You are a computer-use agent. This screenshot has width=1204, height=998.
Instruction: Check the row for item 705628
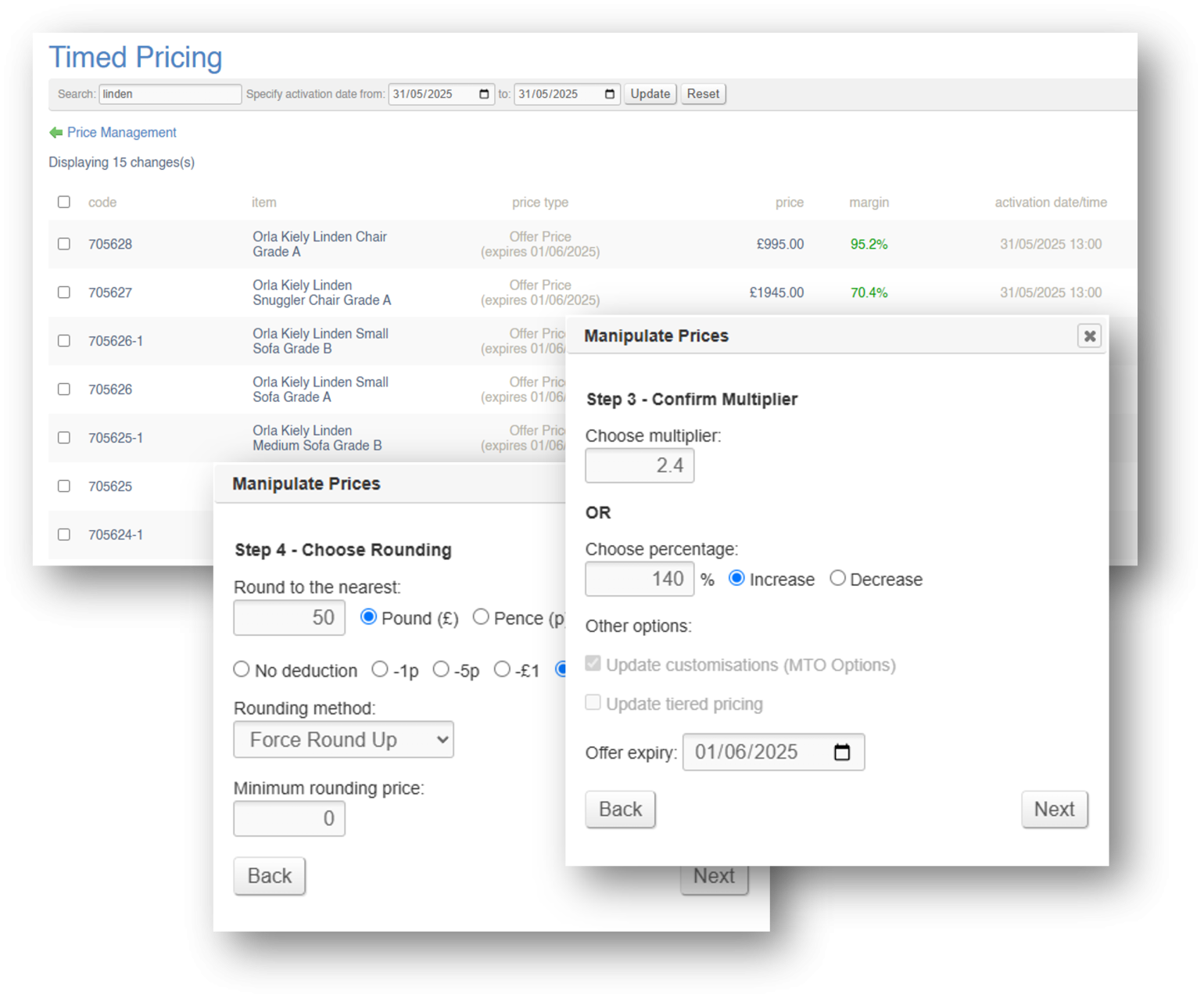pyautogui.click(x=63, y=243)
